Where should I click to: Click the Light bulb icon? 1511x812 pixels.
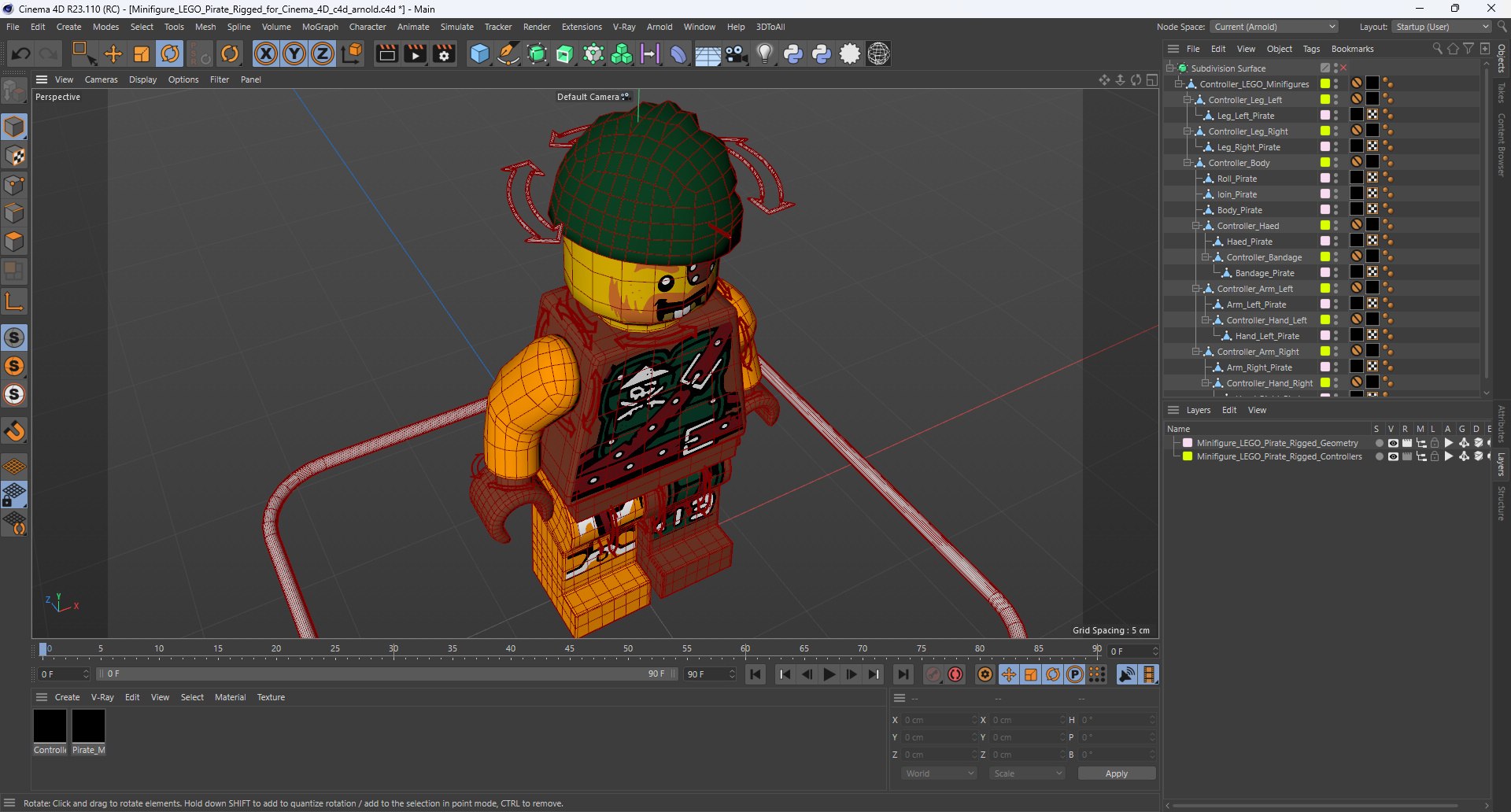(764, 54)
